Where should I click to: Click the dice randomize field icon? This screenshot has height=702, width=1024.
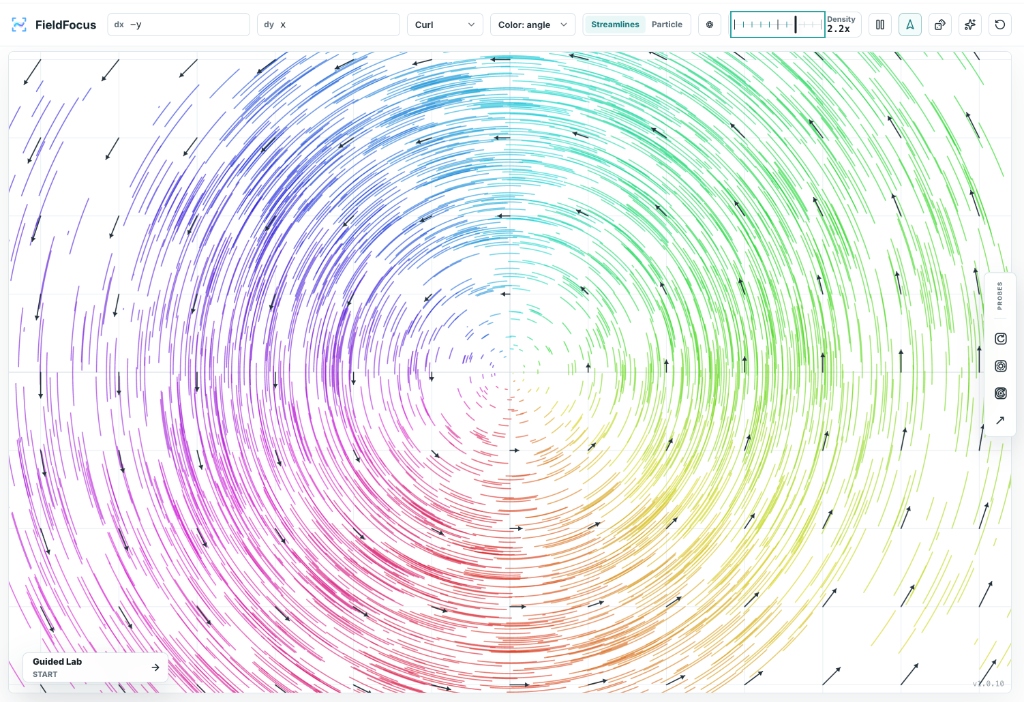point(940,25)
